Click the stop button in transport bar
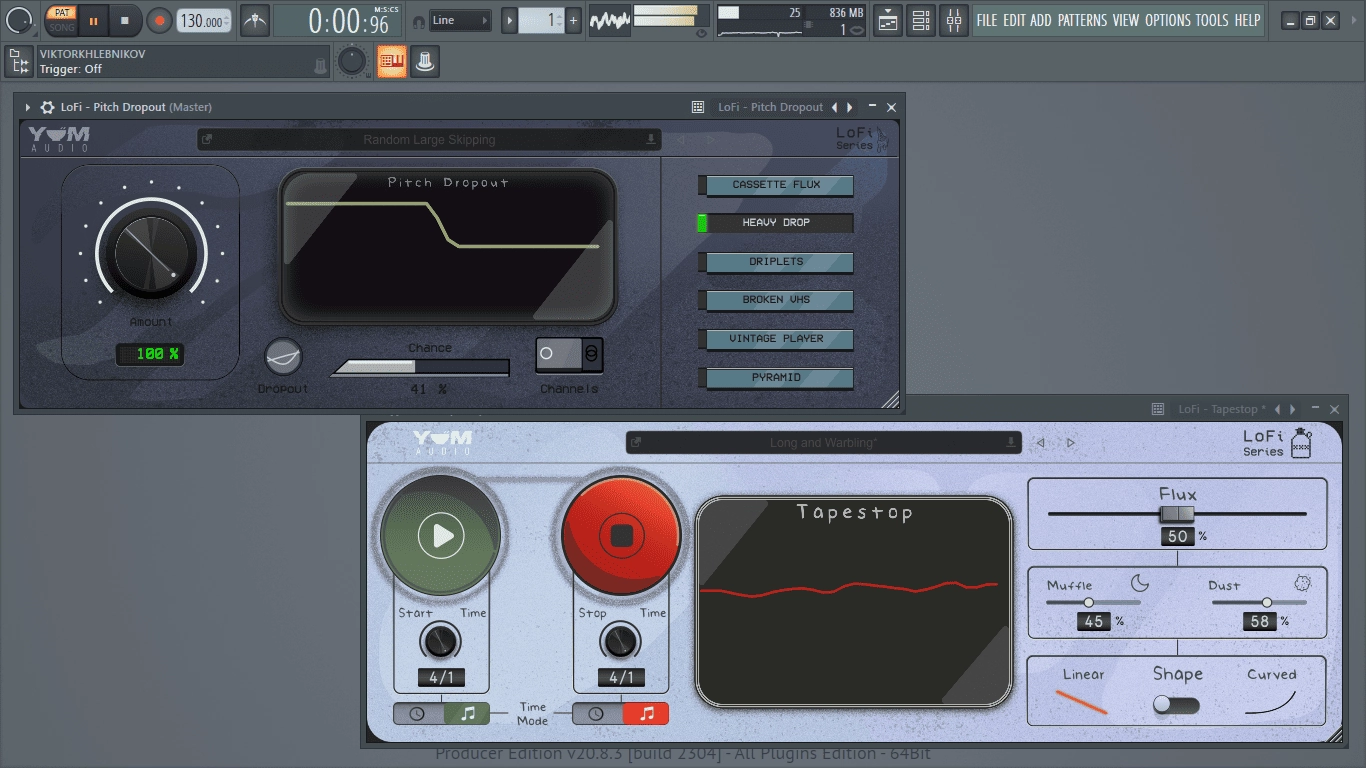This screenshot has height=768, width=1366. click(x=125, y=20)
